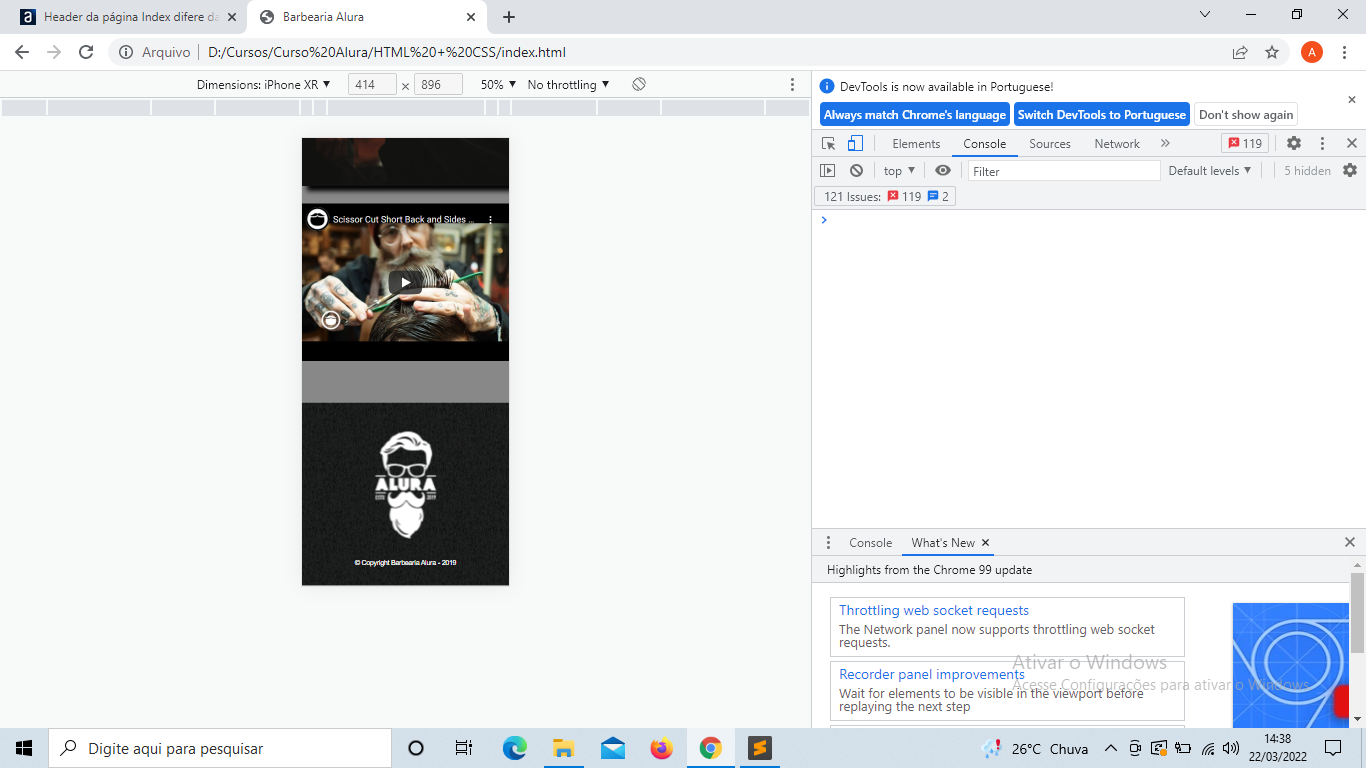Open the Windows Start menu

(24, 748)
